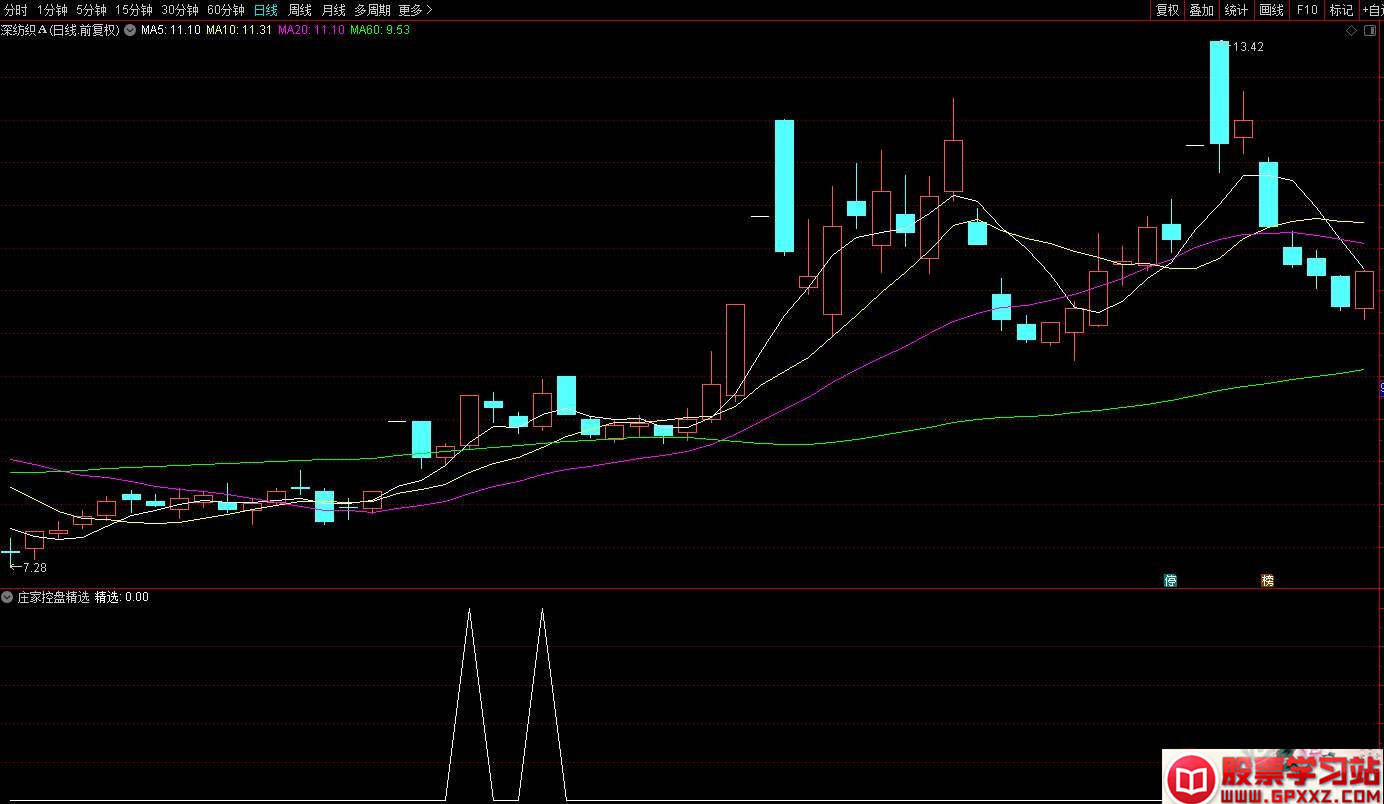The width and height of the screenshot is (1384, 804).
Task: Activate the 画线 drawing tools button
Action: (x=1271, y=10)
